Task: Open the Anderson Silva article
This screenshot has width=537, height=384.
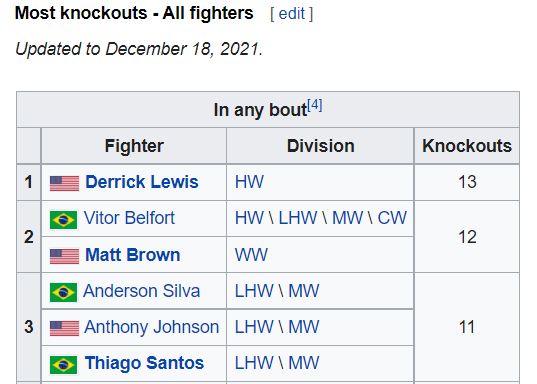Action: pyautogui.click(x=142, y=291)
